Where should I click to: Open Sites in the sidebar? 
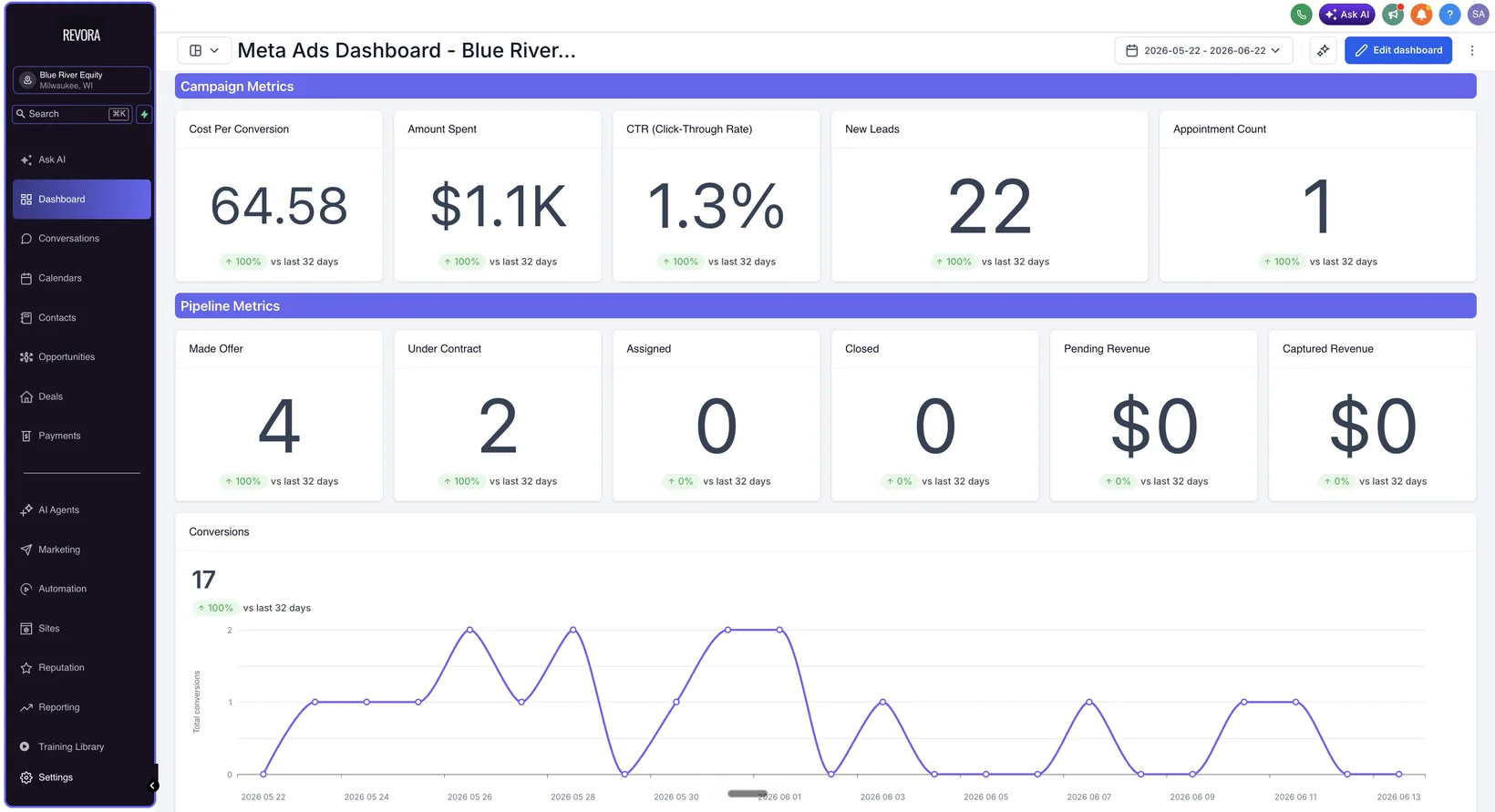coord(82,629)
